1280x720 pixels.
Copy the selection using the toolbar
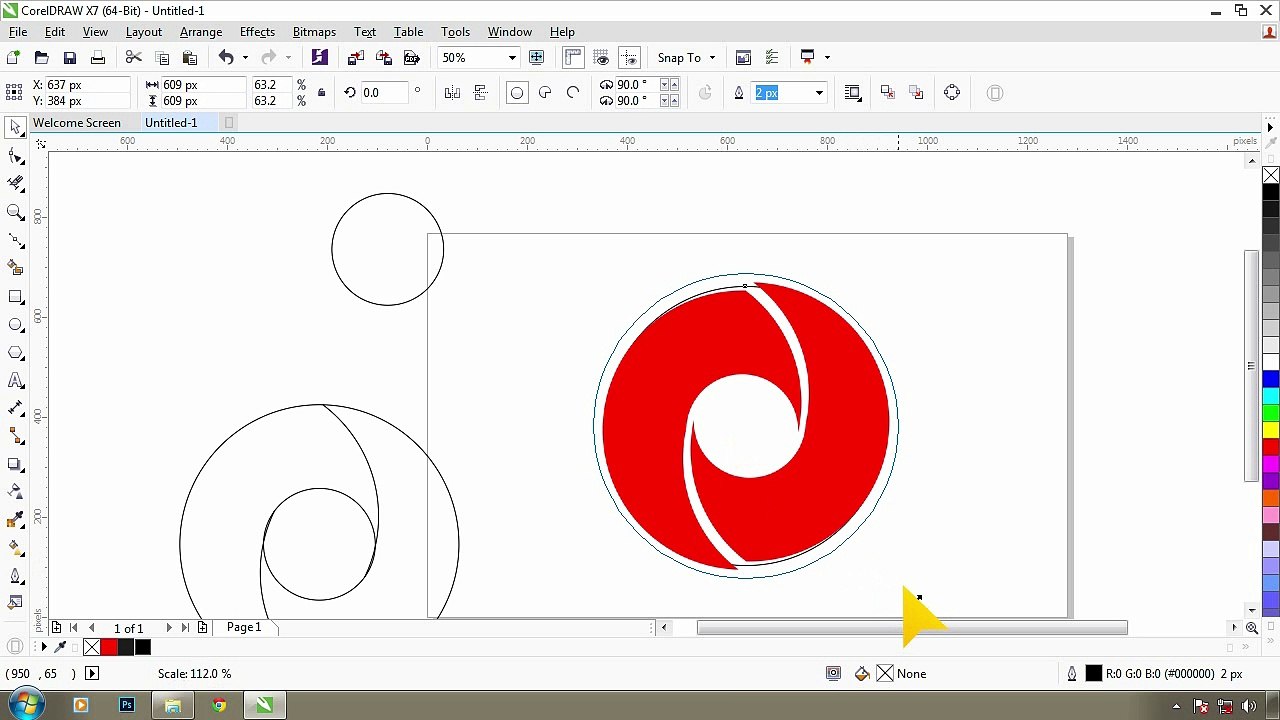click(x=162, y=58)
